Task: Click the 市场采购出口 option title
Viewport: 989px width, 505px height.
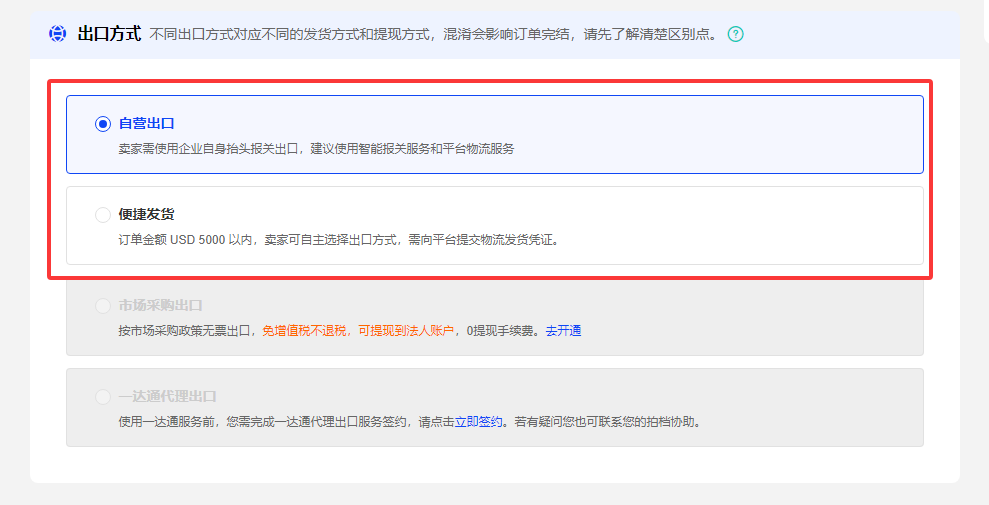Action: click(x=160, y=306)
